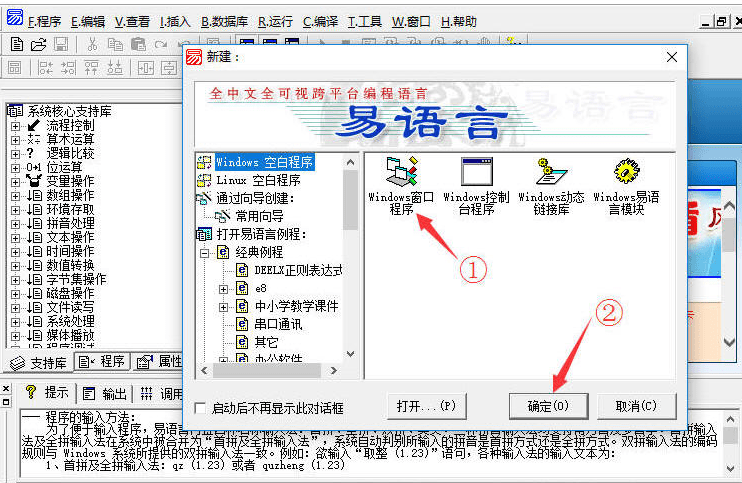Click the New file toolbar icon
The width and height of the screenshot is (742, 483).
[x=17, y=44]
